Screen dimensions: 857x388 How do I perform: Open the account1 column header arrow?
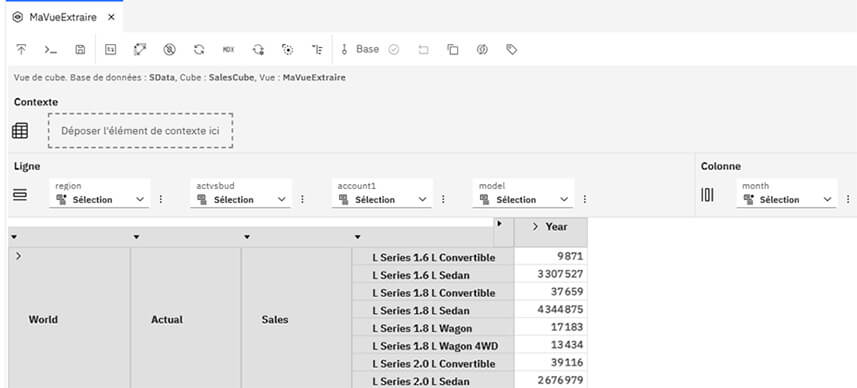click(x=247, y=237)
